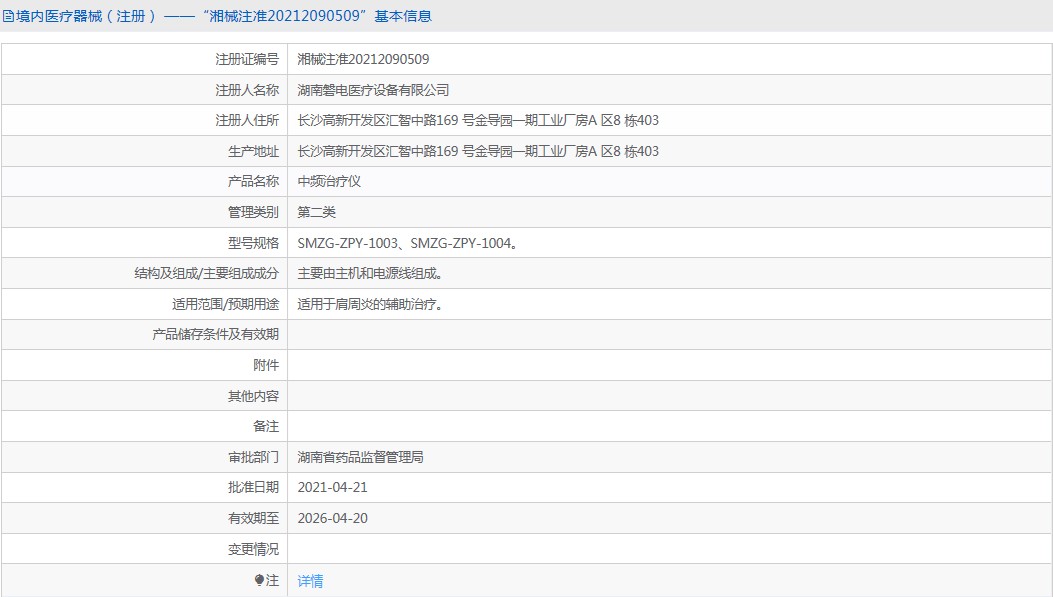
Task: Click the 结构及组成/主要组成成分 label
Action: pos(207,273)
